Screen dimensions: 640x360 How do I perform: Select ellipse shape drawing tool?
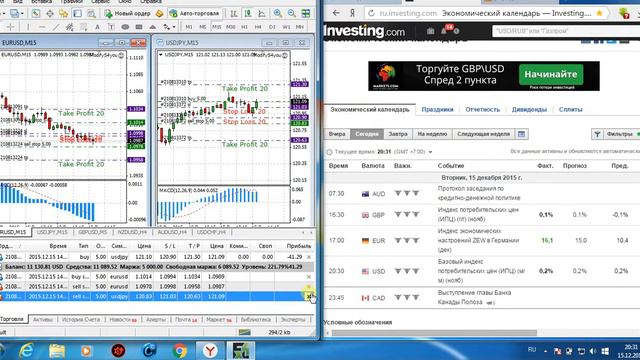(125, 27)
